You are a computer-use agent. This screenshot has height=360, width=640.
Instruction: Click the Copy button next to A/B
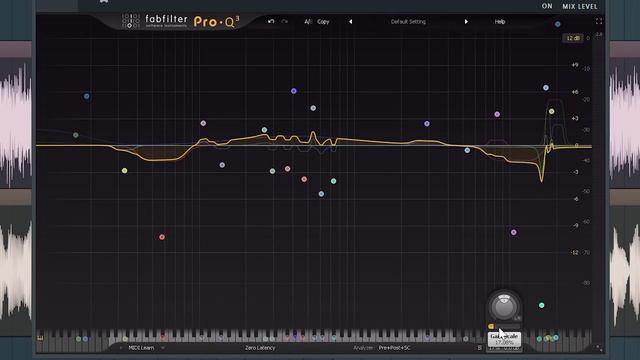coord(323,22)
